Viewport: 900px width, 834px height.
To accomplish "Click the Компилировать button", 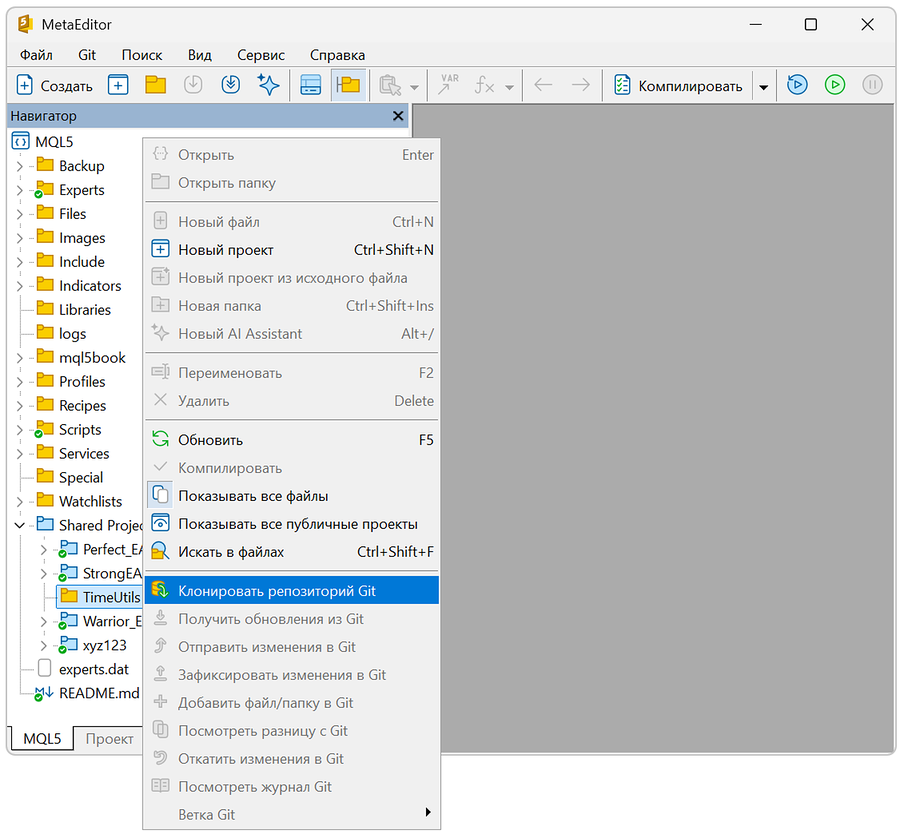I will coord(678,86).
